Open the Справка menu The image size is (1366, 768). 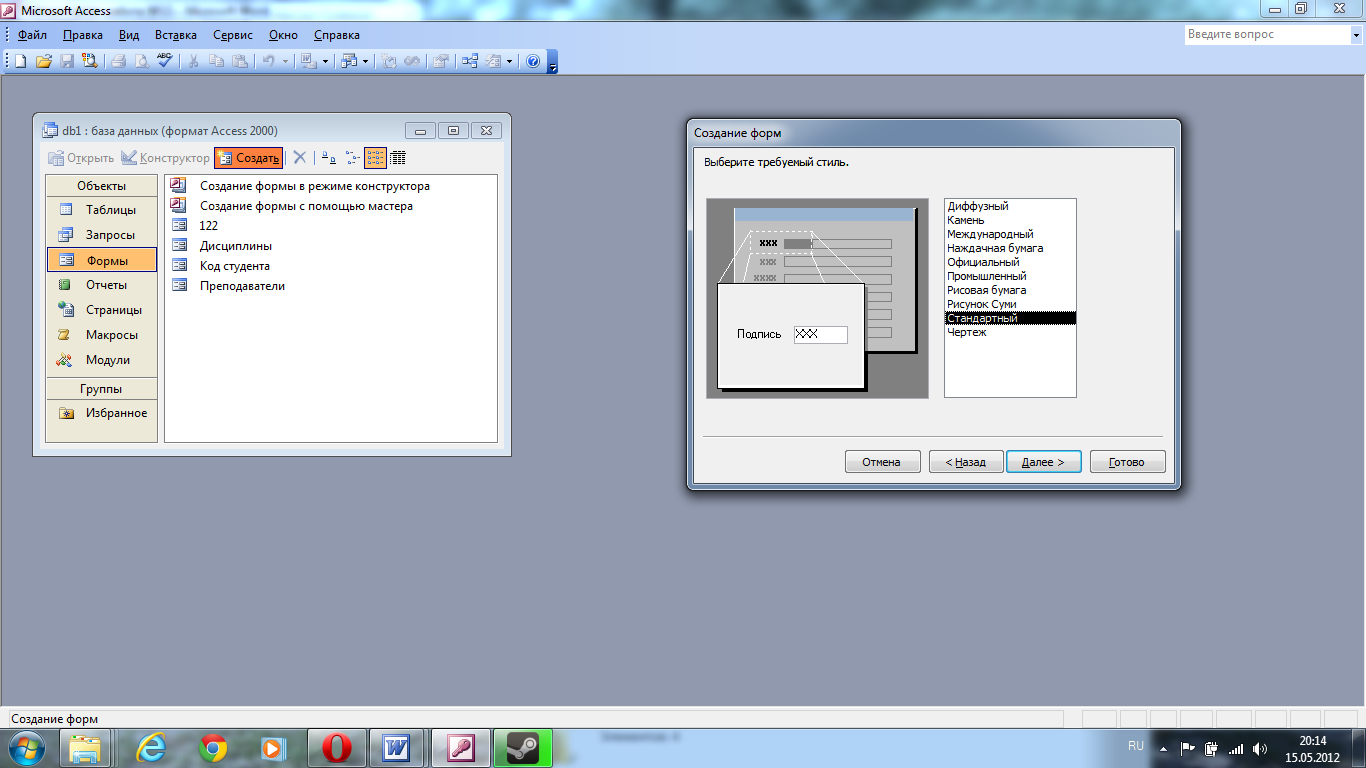[337, 35]
